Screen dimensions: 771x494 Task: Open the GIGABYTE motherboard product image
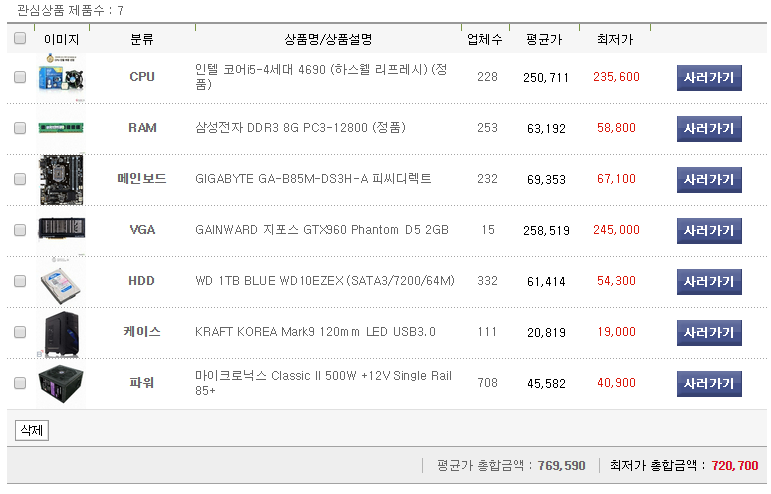click(61, 179)
